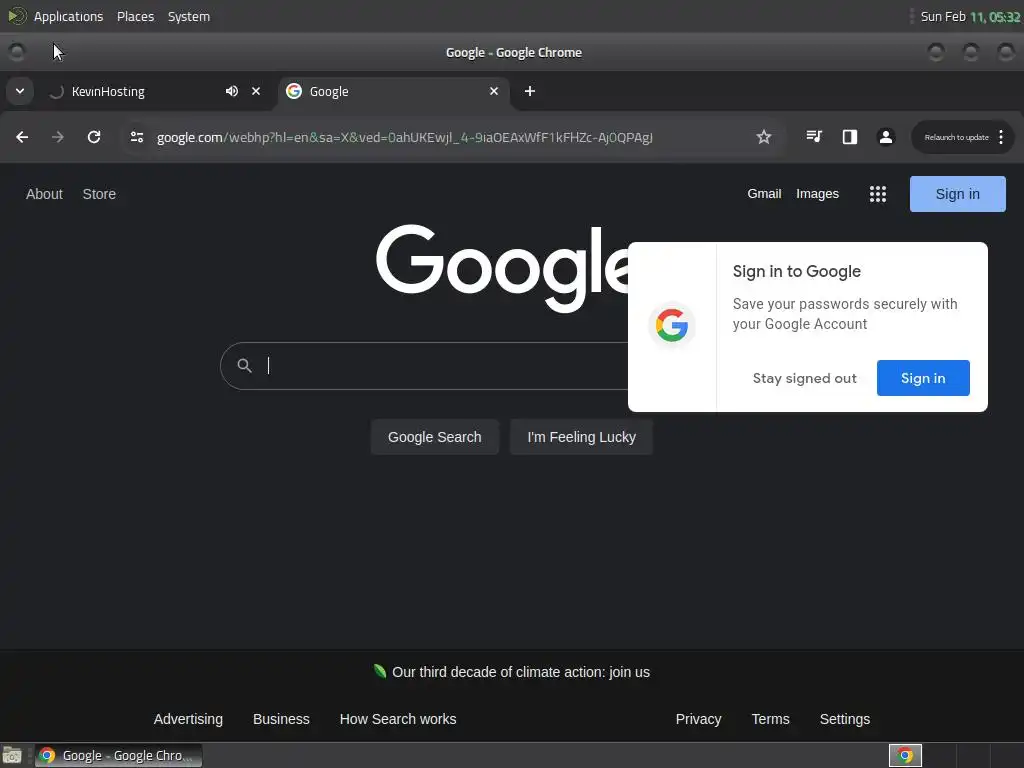
Task: Open How Search works link
Action: pyautogui.click(x=398, y=719)
